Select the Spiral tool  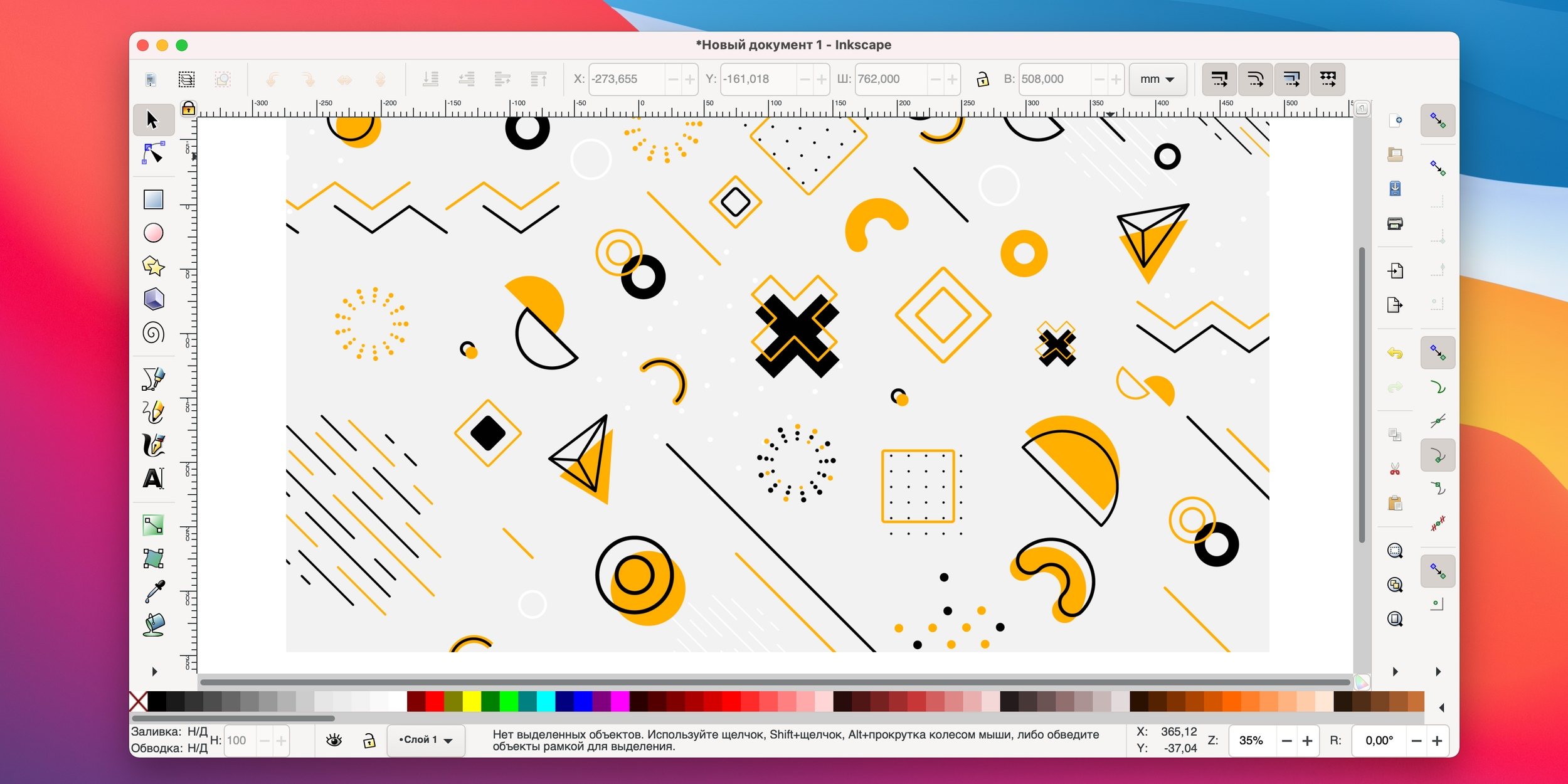click(x=154, y=332)
